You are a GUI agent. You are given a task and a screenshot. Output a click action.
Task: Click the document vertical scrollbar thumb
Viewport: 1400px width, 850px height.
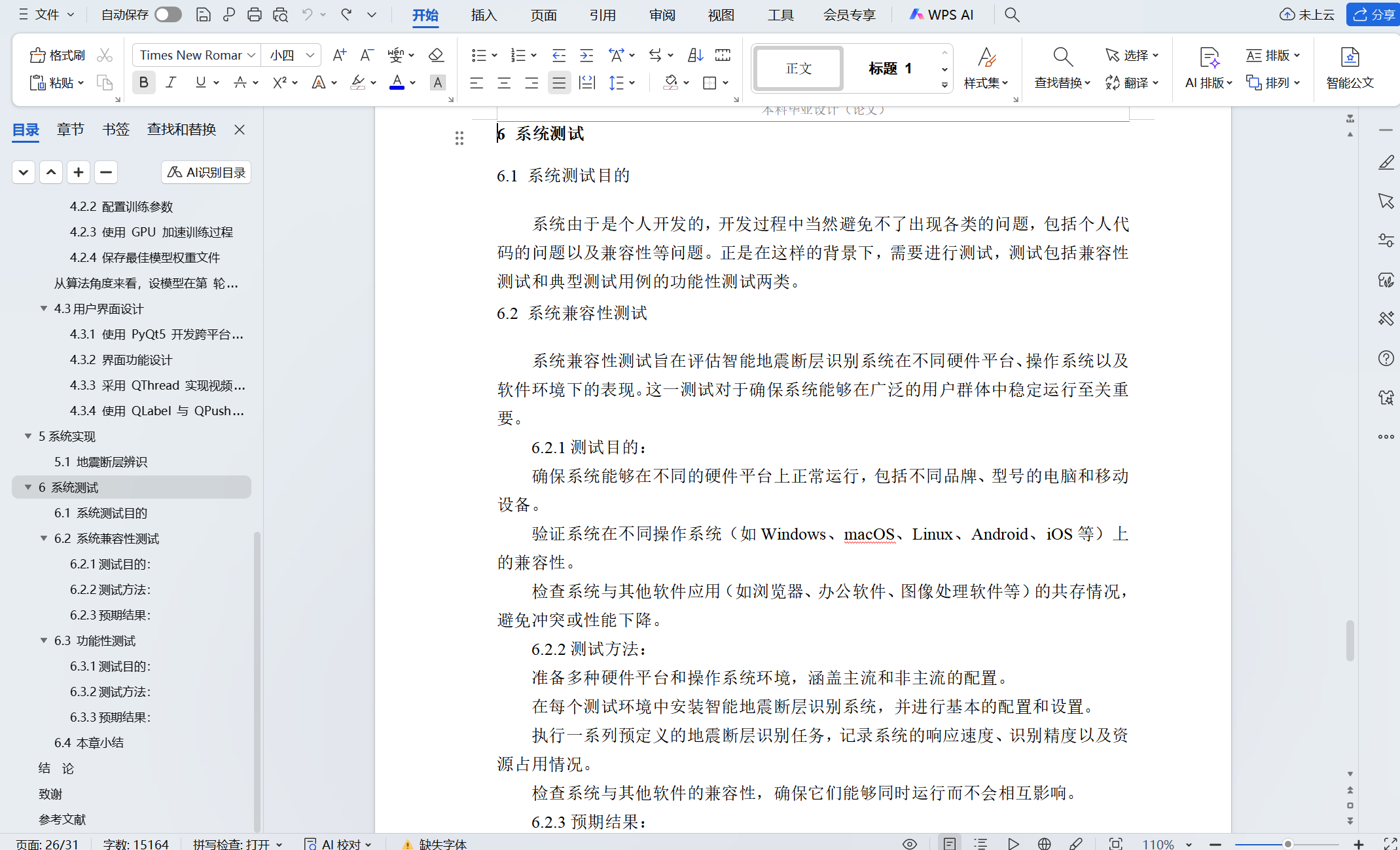point(1350,640)
